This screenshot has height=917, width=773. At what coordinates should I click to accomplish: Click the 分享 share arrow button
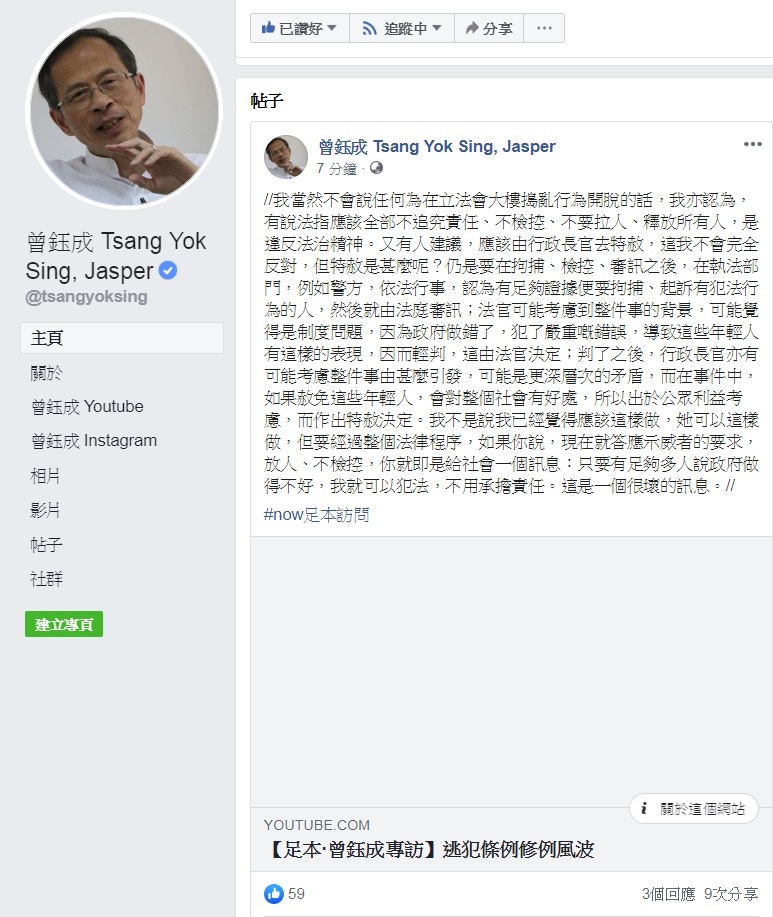pyautogui.click(x=489, y=28)
